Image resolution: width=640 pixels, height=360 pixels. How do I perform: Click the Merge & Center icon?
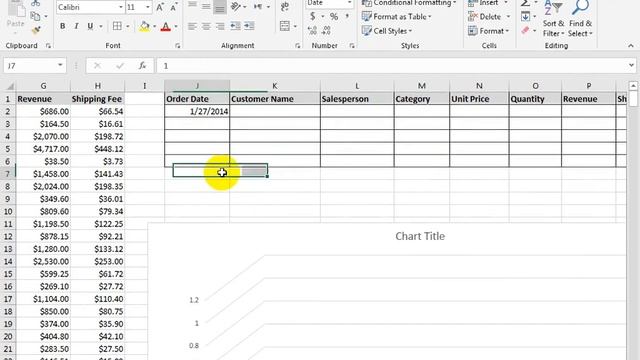click(x=285, y=27)
